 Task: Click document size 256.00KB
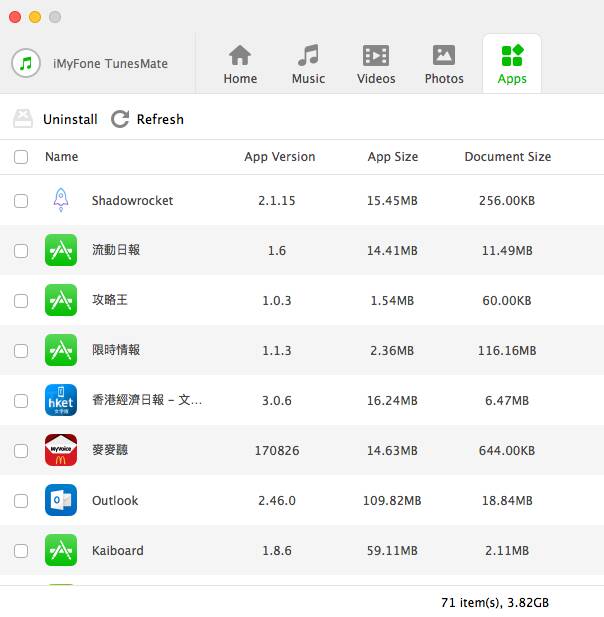(507, 201)
